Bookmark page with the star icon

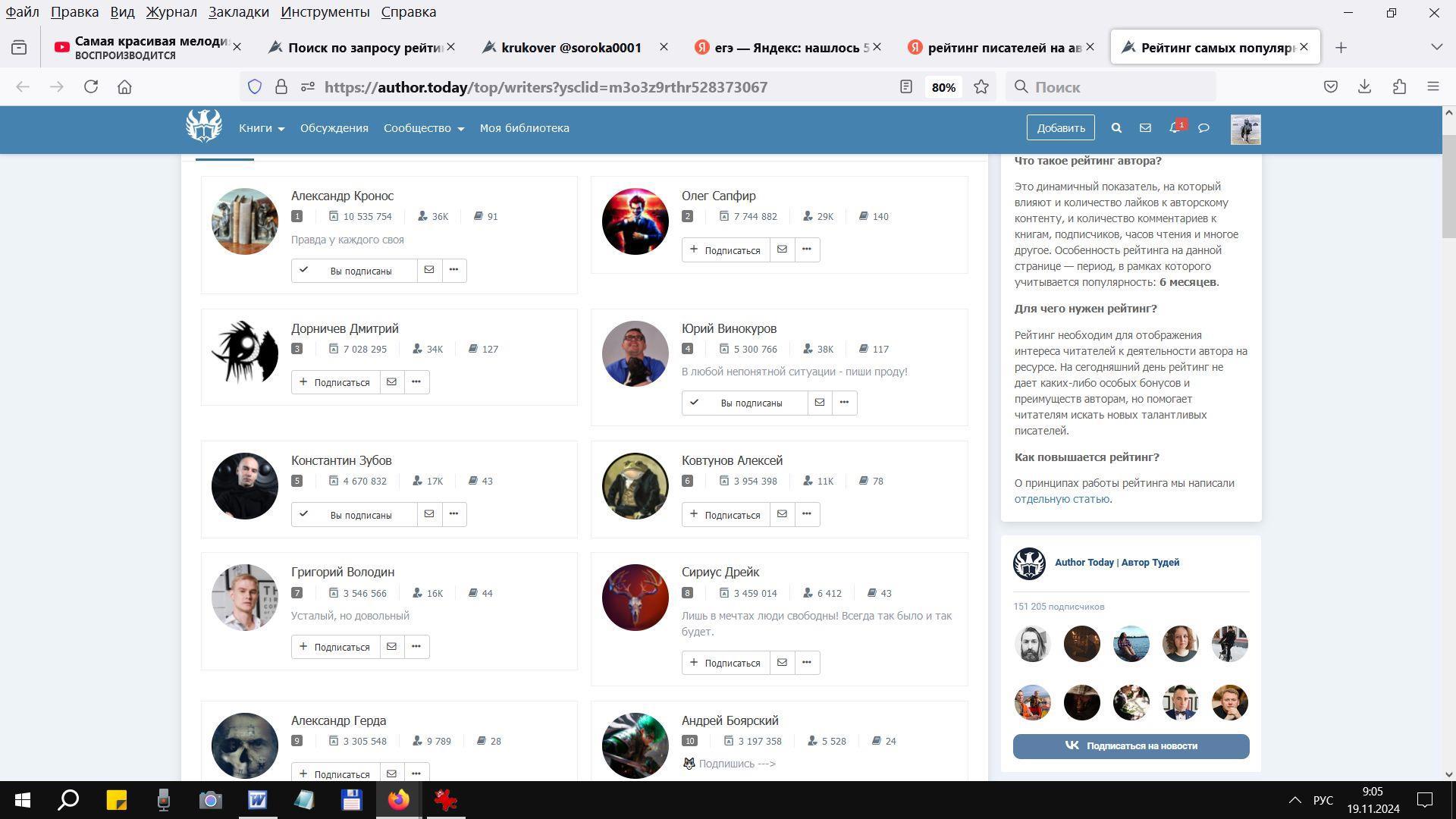[x=981, y=87]
